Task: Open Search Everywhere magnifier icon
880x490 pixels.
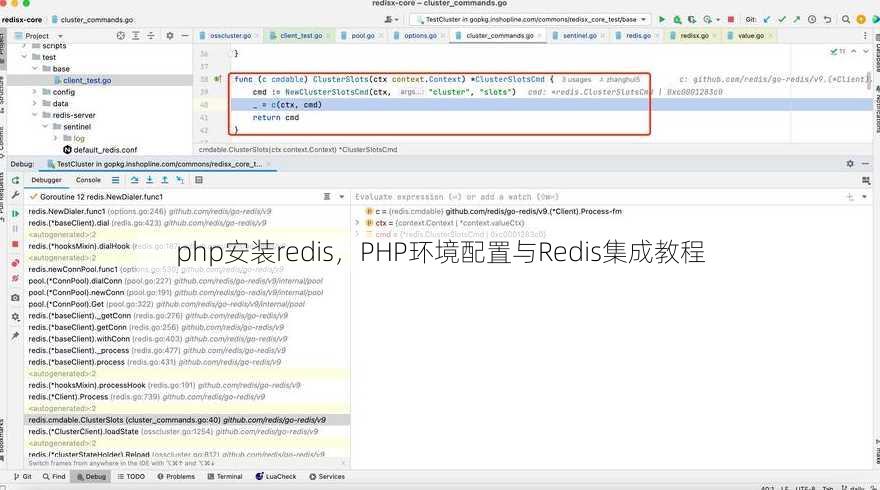Action: pos(846,20)
